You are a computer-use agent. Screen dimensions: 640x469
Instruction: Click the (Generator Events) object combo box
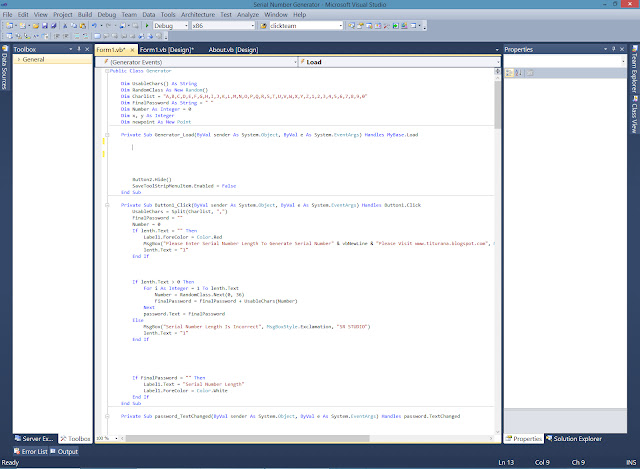pyautogui.click(x=197, y=62)
